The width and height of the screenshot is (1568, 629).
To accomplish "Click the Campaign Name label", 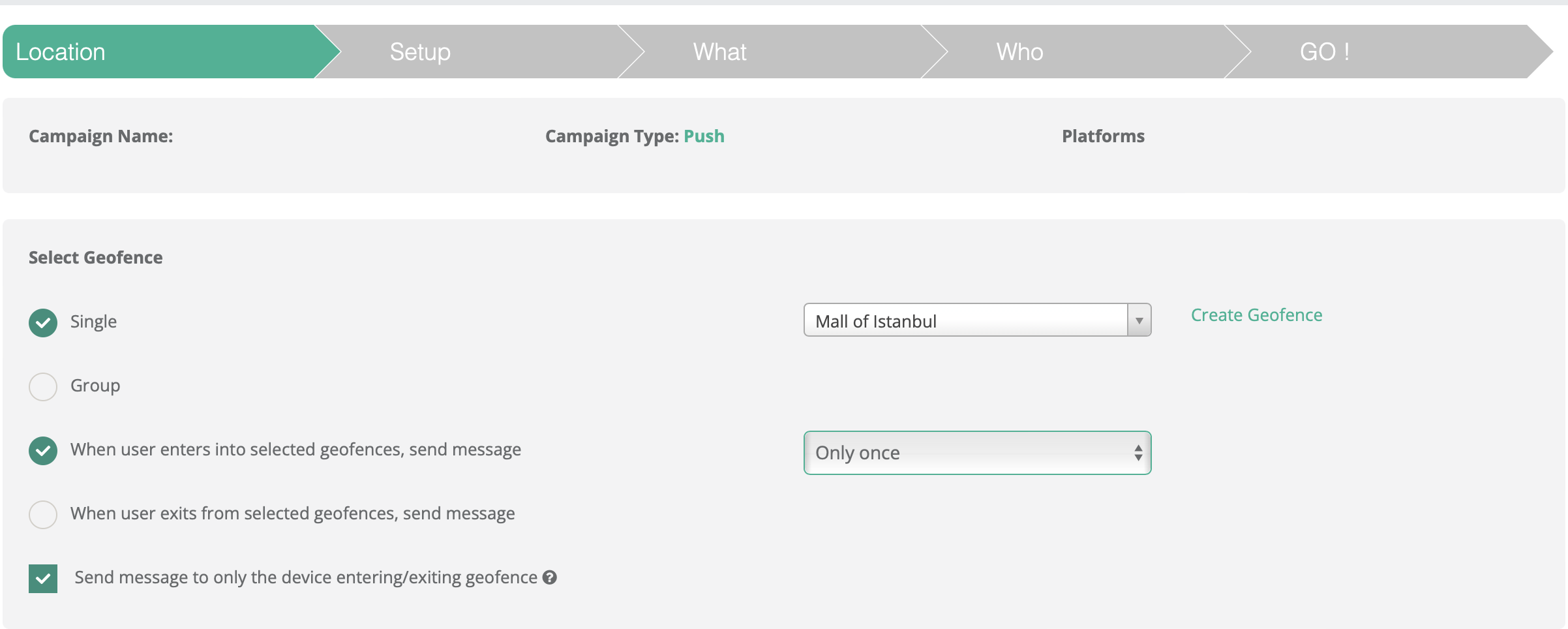I will click(101, 136).
